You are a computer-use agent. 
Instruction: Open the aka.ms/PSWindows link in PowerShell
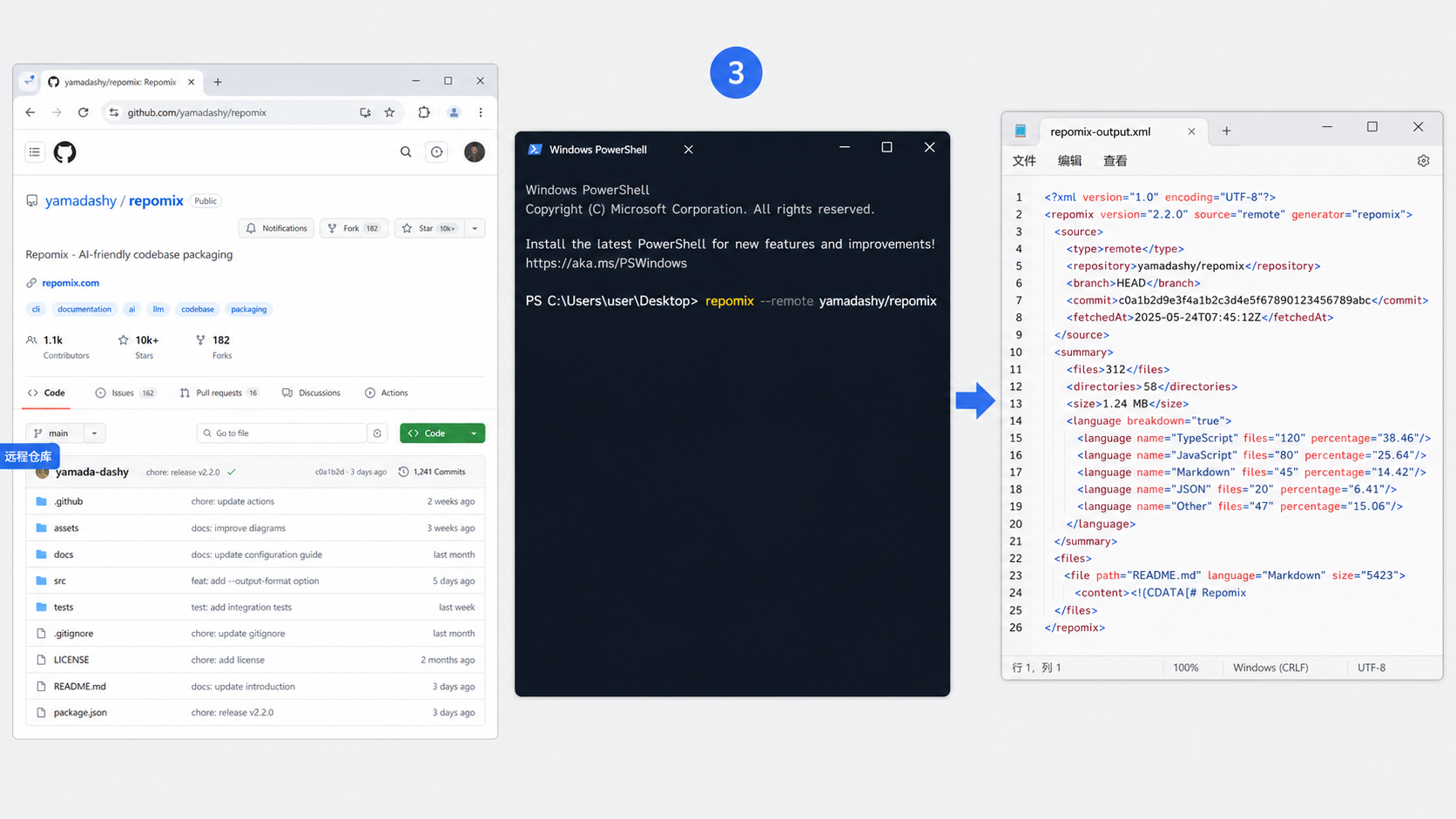pyautogui.click(x=606, y=264)
